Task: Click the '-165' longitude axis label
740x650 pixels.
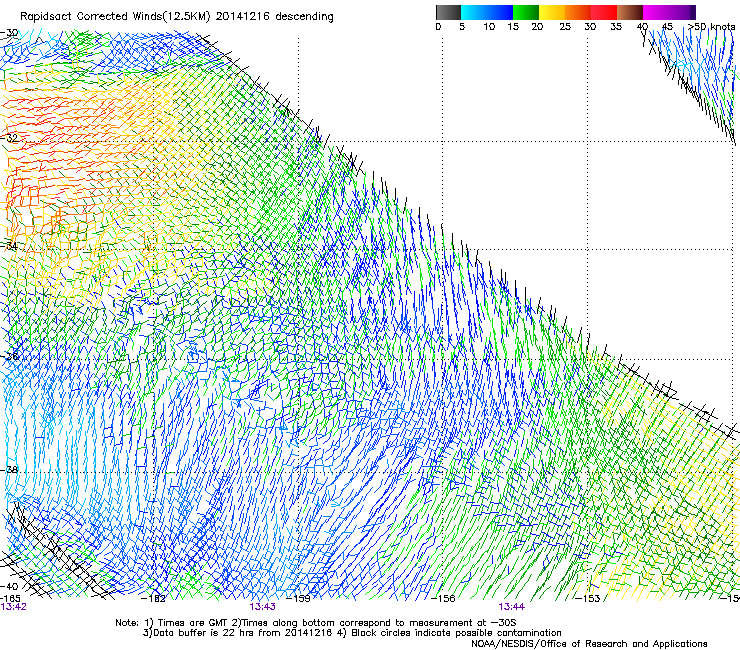Action: pyautogui.click(x=10, y=599)
